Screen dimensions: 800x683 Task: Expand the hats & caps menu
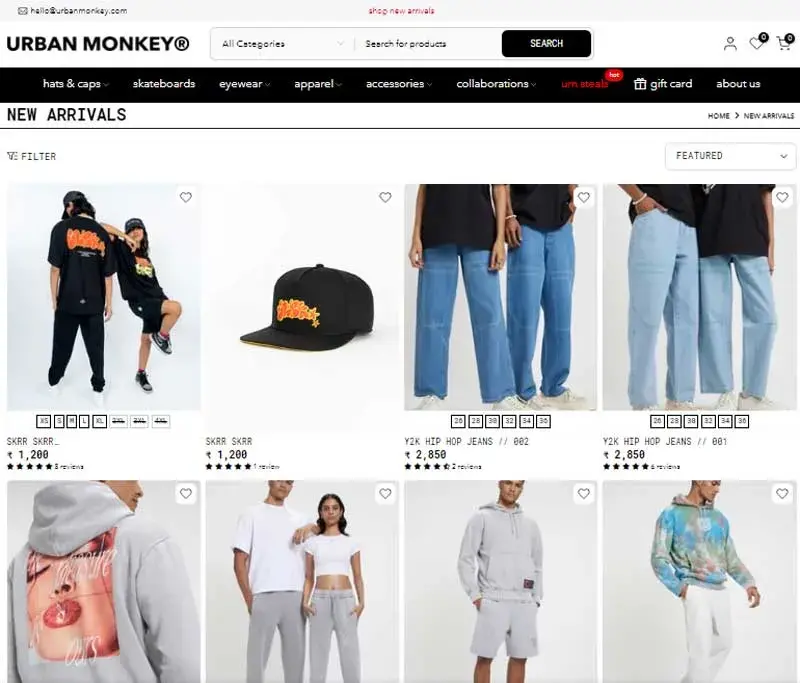tap(76, 84)
